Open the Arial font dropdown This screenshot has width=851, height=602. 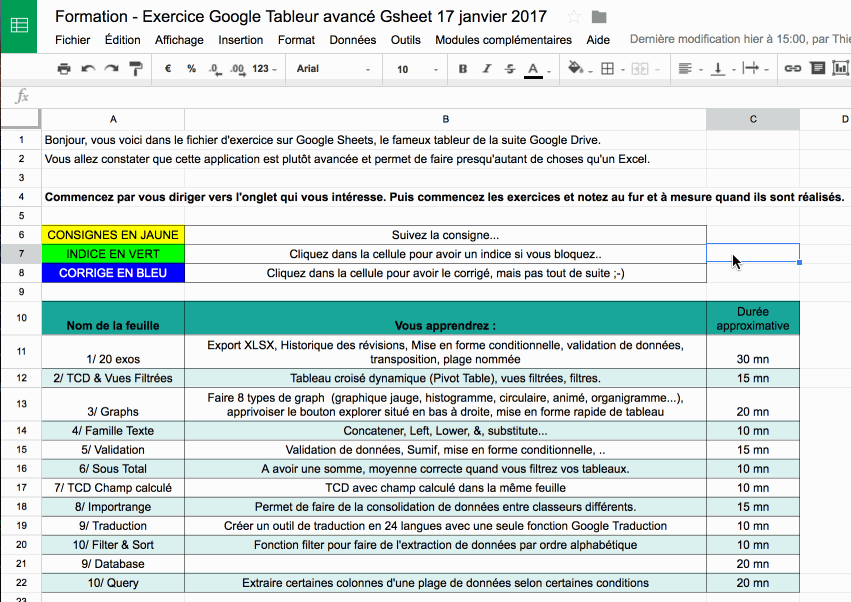[x=333, y=69]
